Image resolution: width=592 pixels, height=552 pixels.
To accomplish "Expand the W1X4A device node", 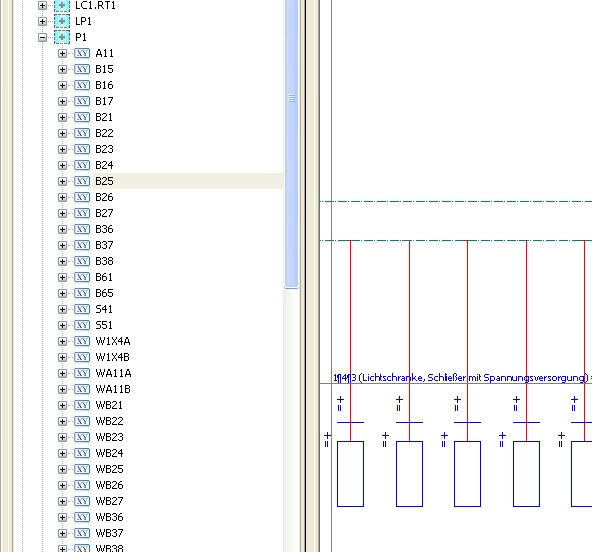I will 62,342.
